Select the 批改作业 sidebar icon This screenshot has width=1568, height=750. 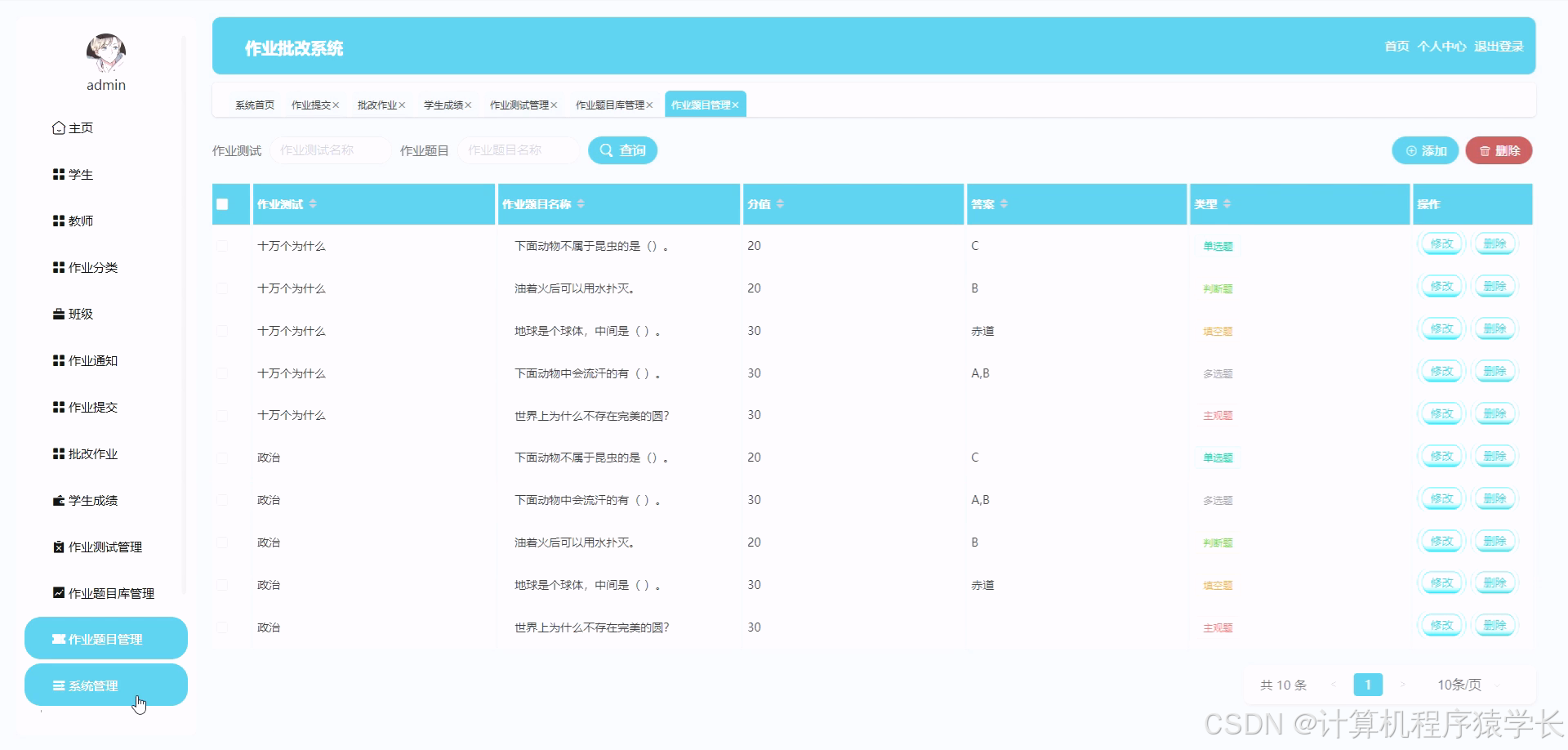[57, 453]
